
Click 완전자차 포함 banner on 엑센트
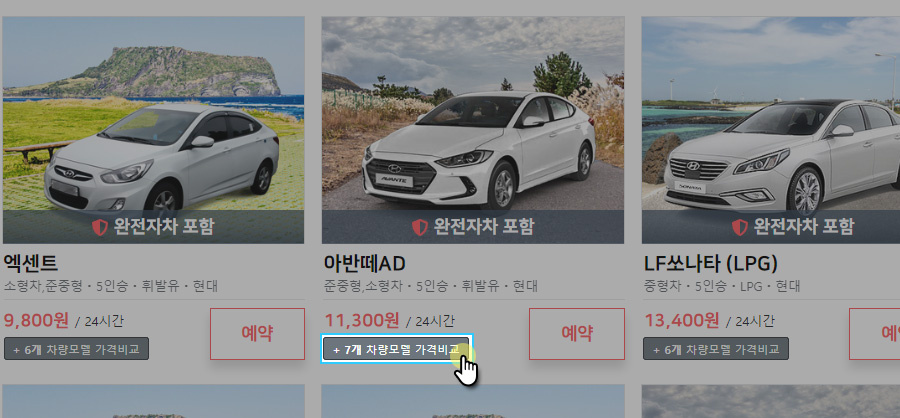coord(153,227)
